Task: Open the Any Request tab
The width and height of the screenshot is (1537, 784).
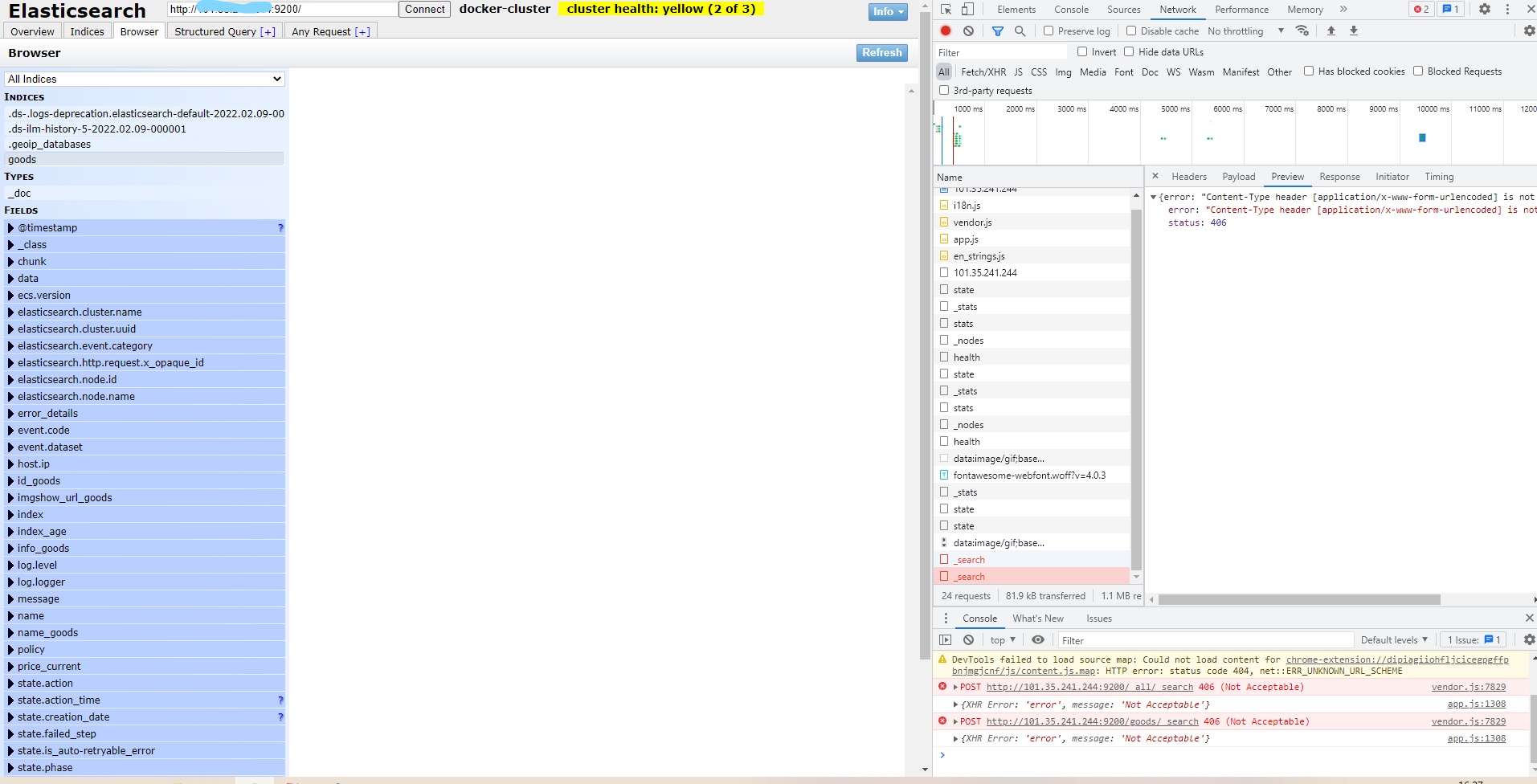Action: click(330, 31)
